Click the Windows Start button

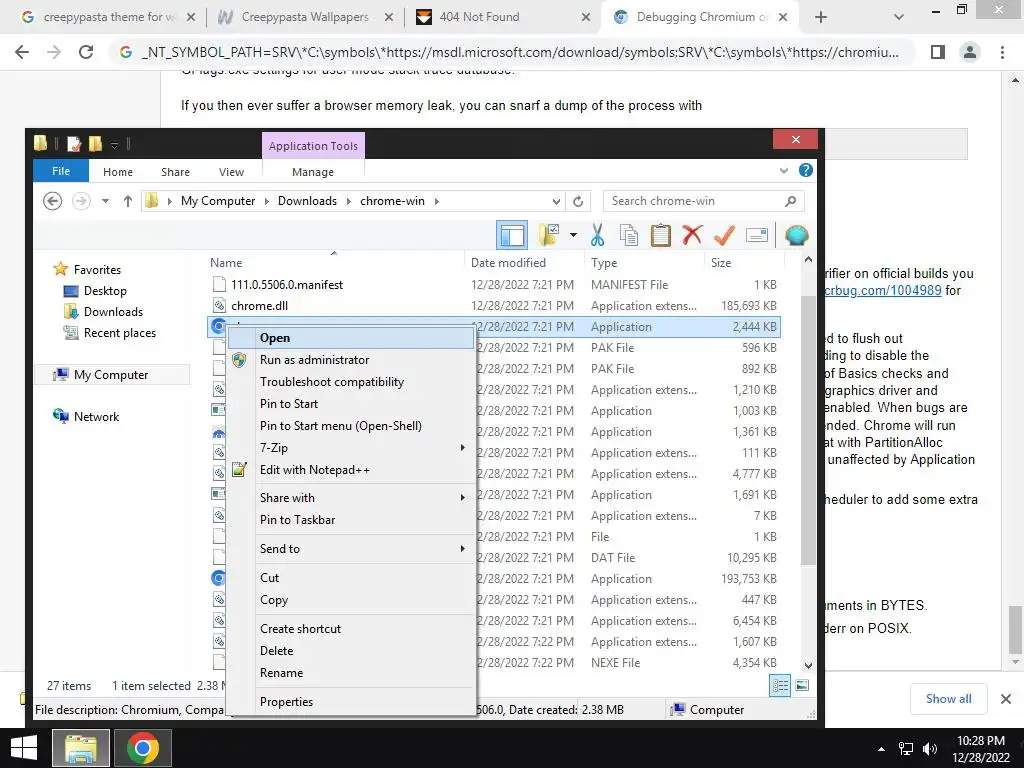[x=24, y=748]
